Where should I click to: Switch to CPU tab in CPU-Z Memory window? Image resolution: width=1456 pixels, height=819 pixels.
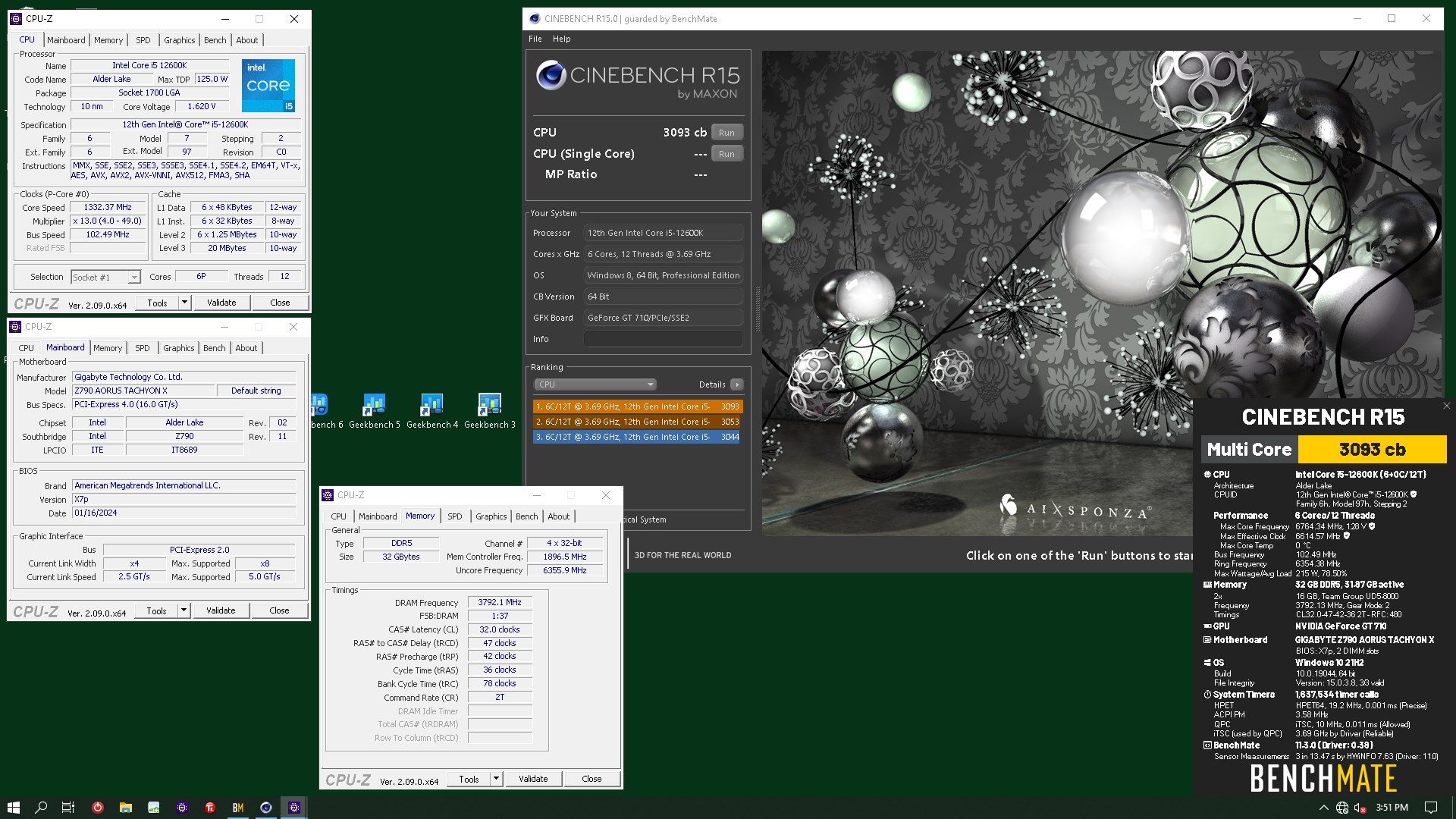point(338,516)
